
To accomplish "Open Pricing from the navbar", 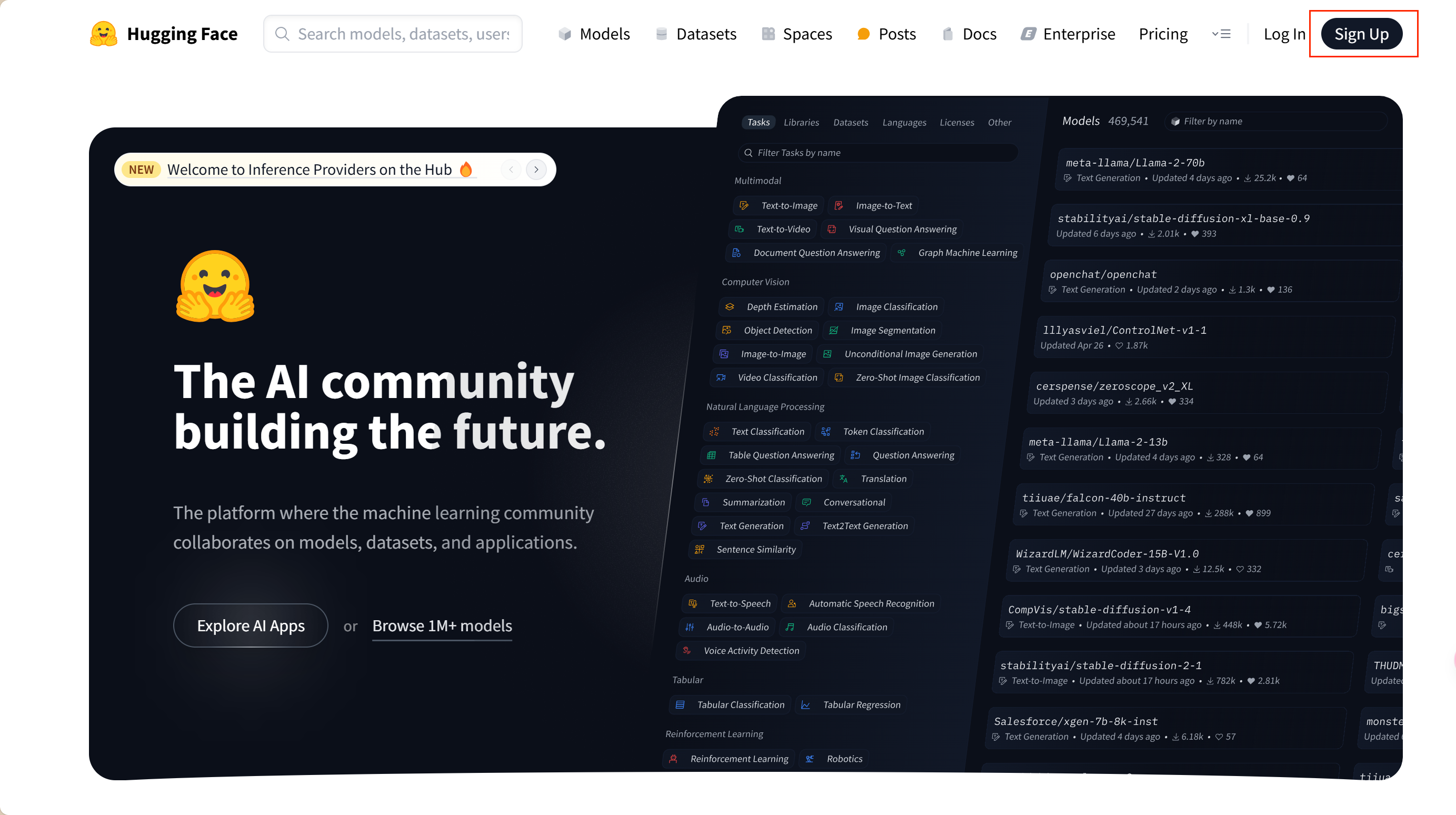I will pyautogui.click(x=1163, y=34).
